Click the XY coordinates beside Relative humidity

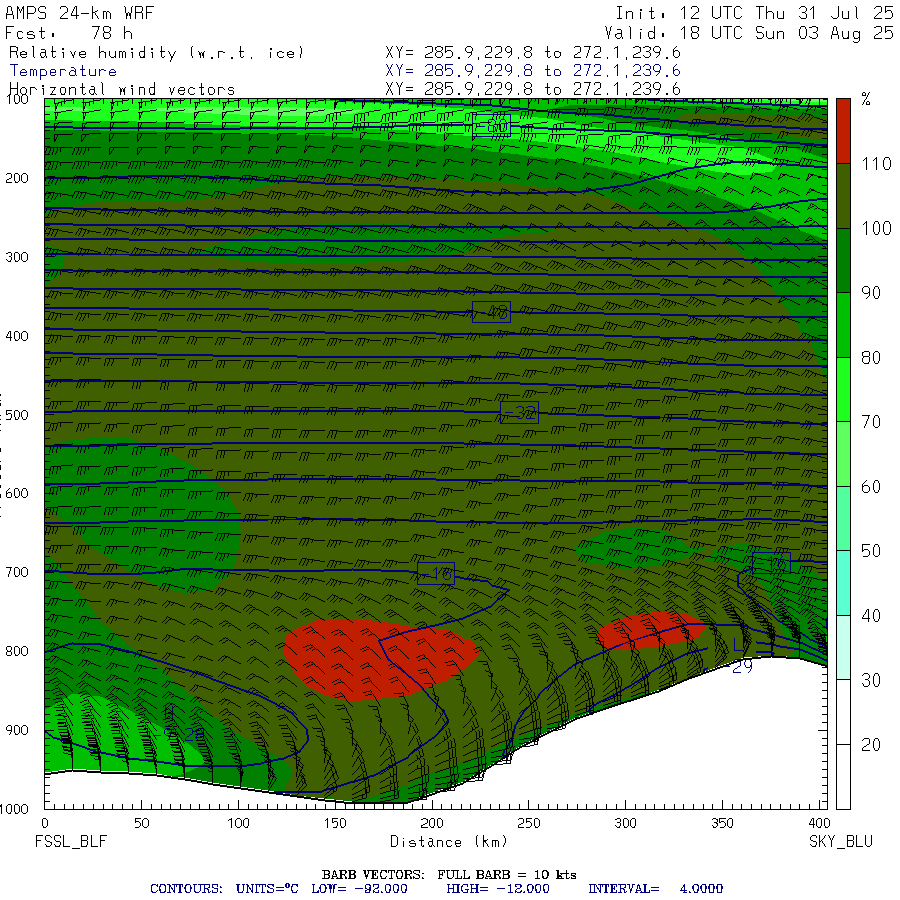(533, 53)
